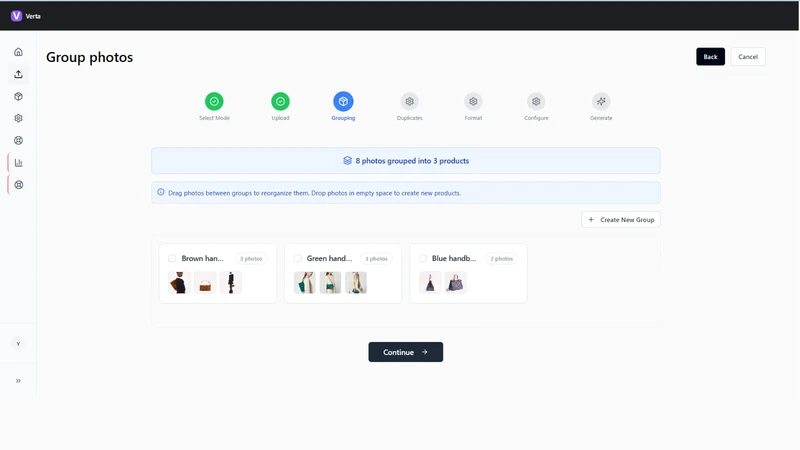
Task: Click the Continue button
Action: coord(406,352)
